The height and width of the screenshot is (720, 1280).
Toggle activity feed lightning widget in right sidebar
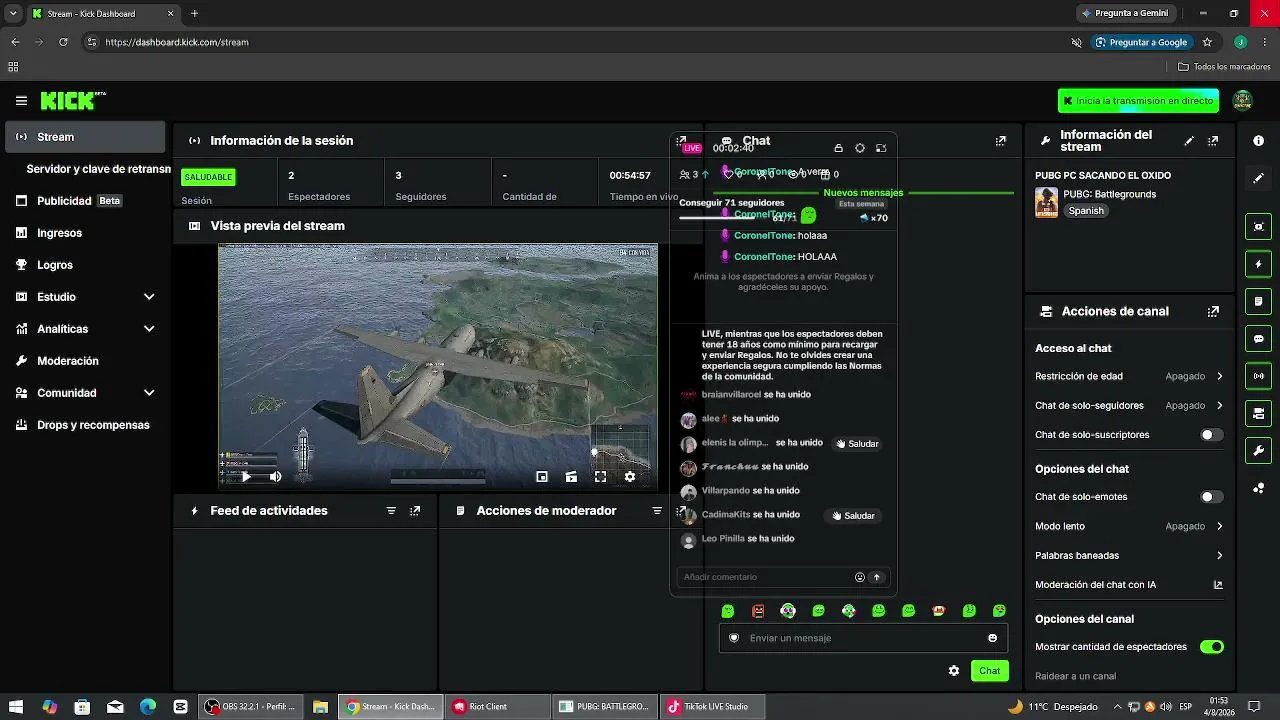click(x=1258, y=264)
